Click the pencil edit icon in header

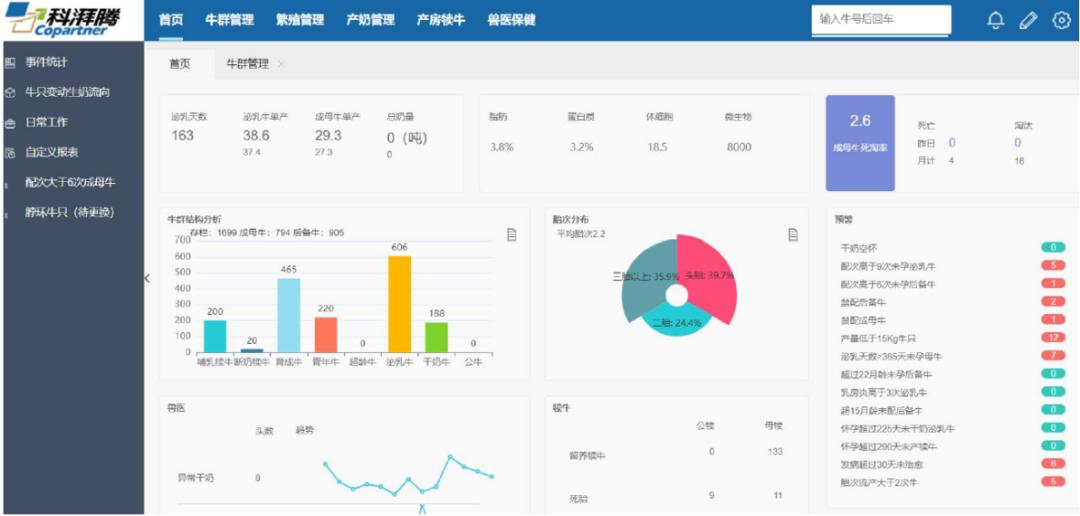tap(1028, 20)
